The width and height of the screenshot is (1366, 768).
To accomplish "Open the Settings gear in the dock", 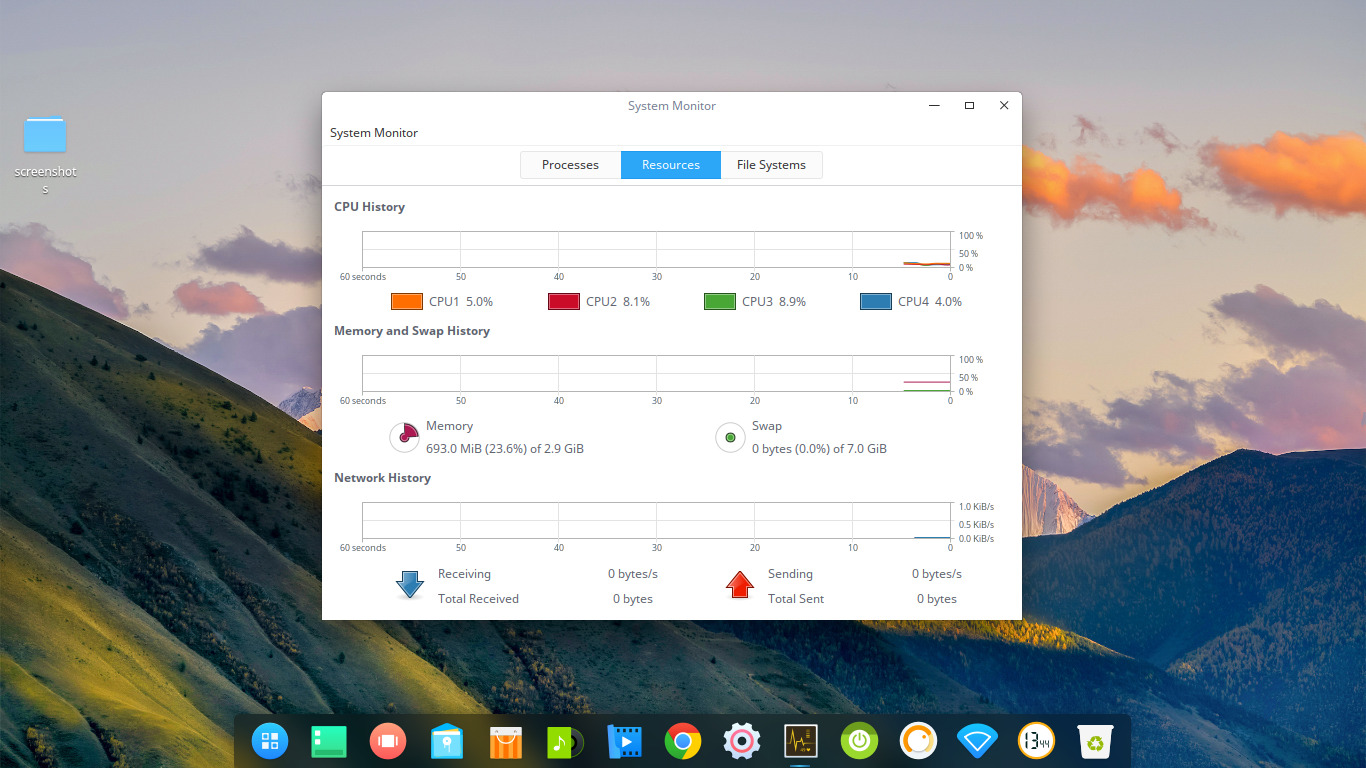I will click(x=741, y=741).
